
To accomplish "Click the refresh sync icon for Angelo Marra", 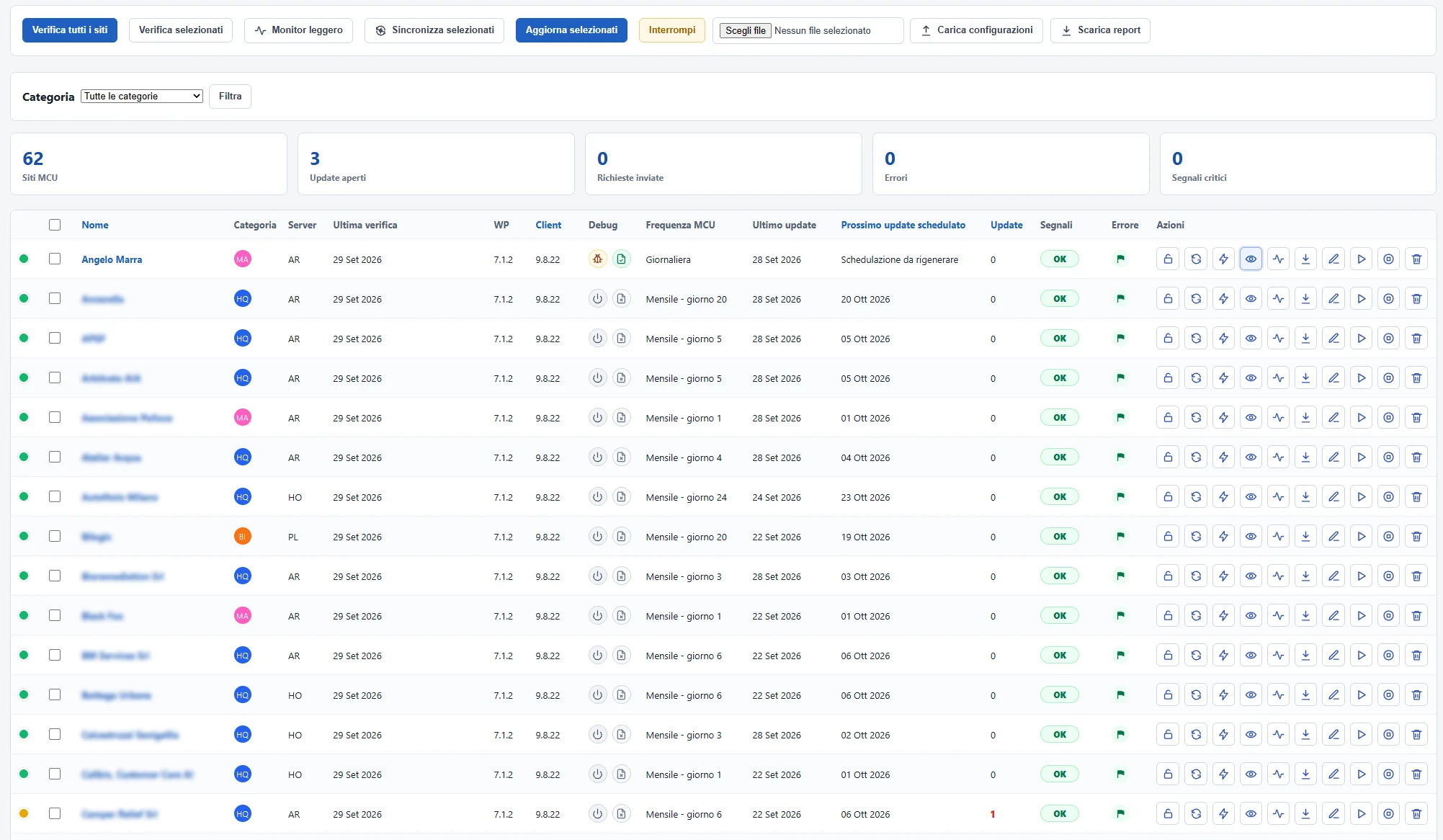I will (x=1196, y=259).
